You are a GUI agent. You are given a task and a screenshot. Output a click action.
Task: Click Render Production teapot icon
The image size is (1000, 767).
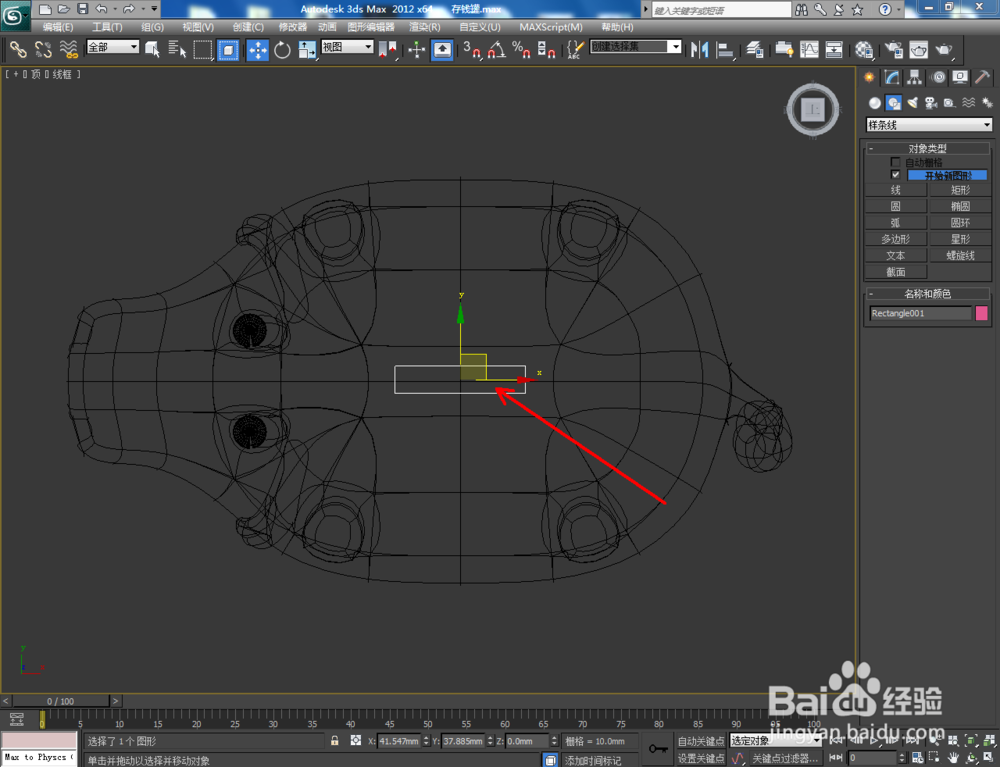[x=944, y=49]
